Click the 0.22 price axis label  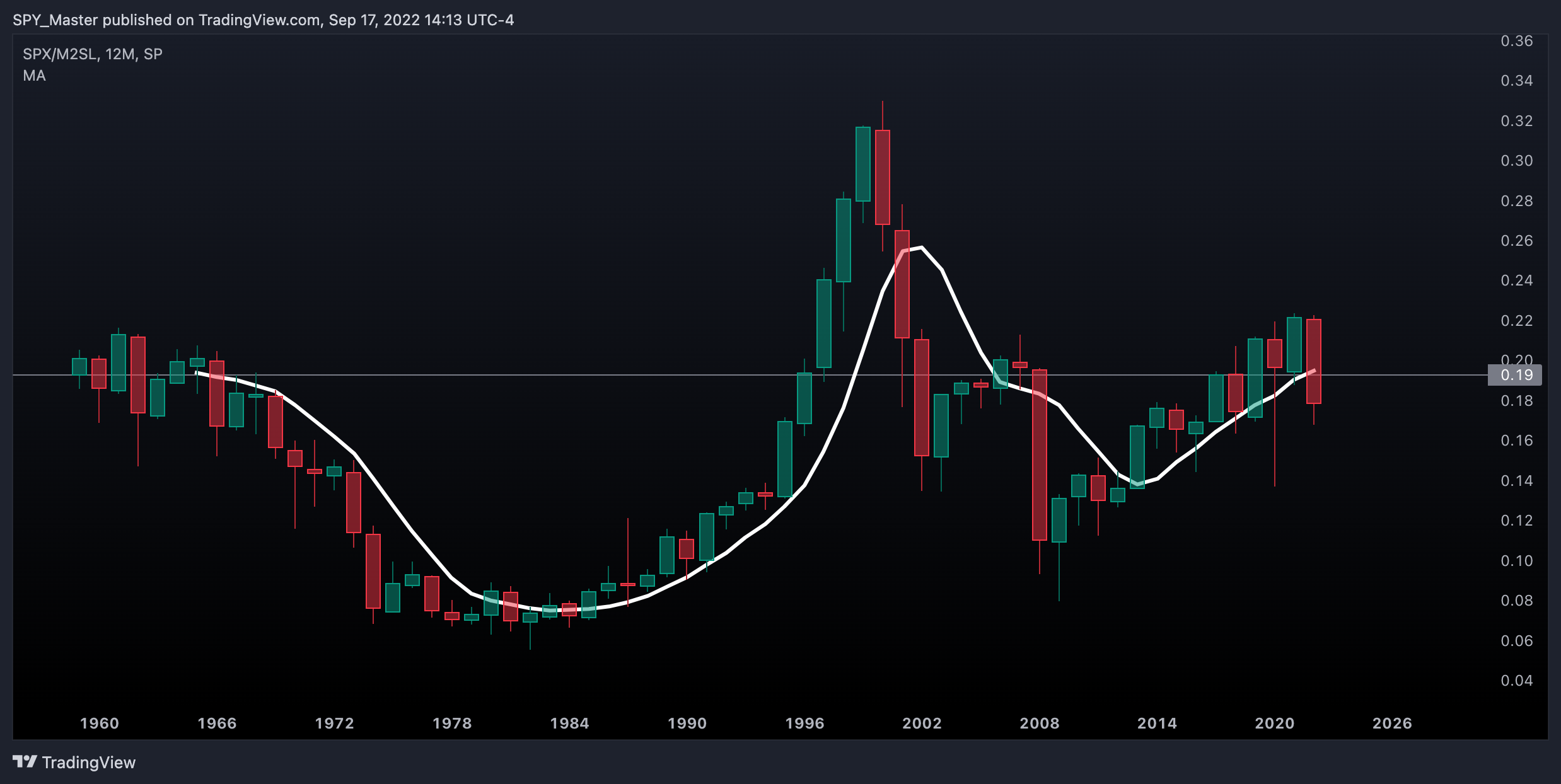[x=1516, y=321]
